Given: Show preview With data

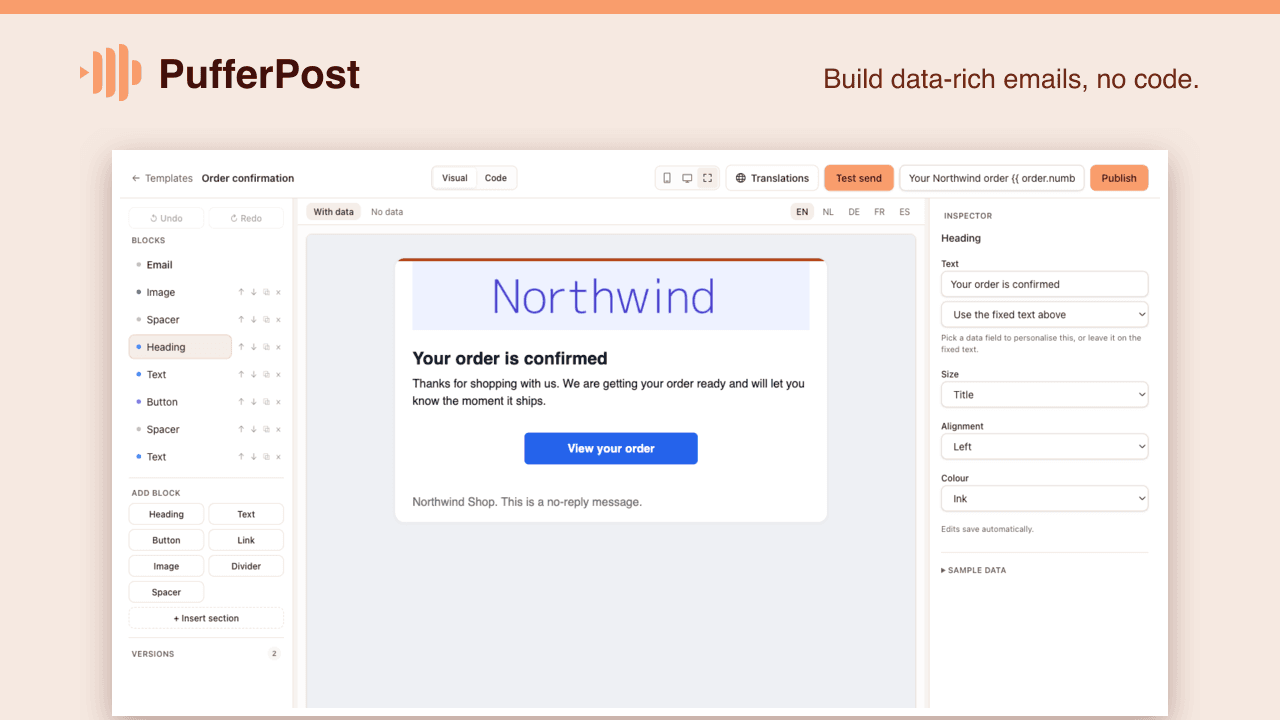Looking at the screenshot, I should pos(333,212).
